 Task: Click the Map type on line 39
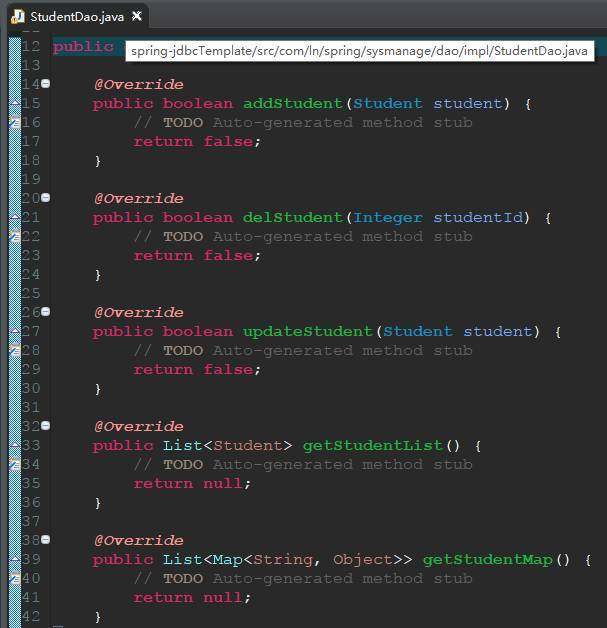(x=228, y=559)
